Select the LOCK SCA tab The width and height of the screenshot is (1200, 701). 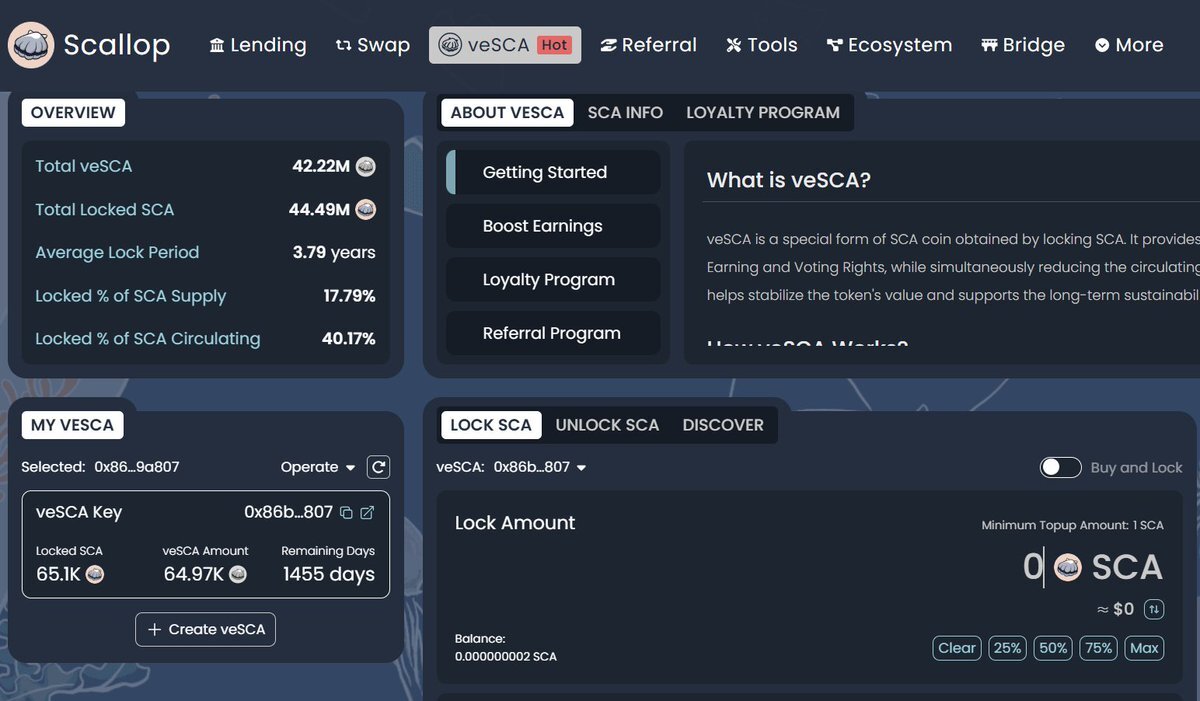[491, 425]
